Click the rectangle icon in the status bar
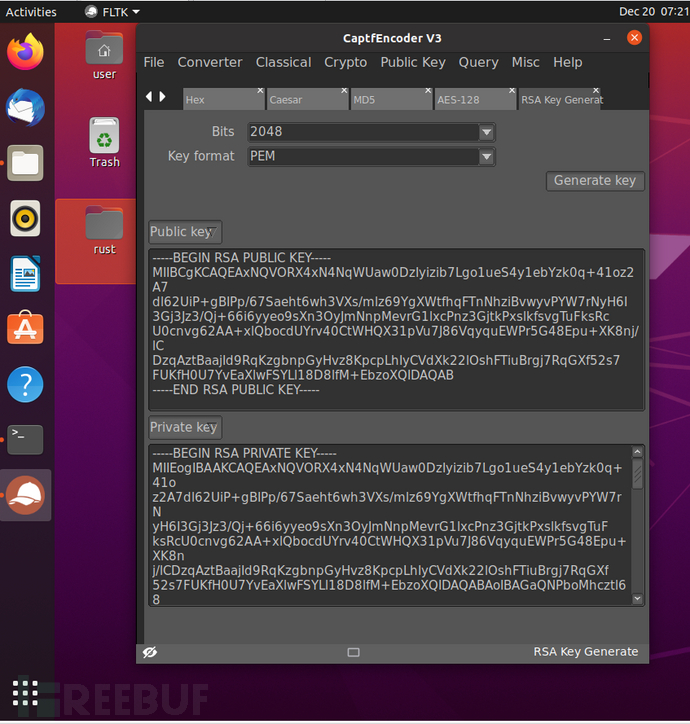The height and width of the screenshot is (724, 690). tap(353, 652)
